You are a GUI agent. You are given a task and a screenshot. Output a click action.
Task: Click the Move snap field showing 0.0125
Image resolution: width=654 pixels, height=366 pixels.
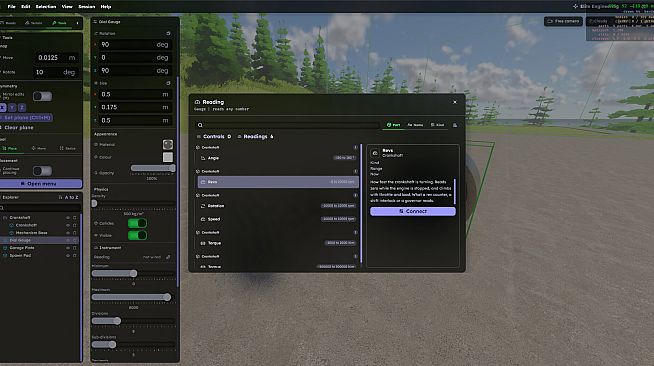56,58
